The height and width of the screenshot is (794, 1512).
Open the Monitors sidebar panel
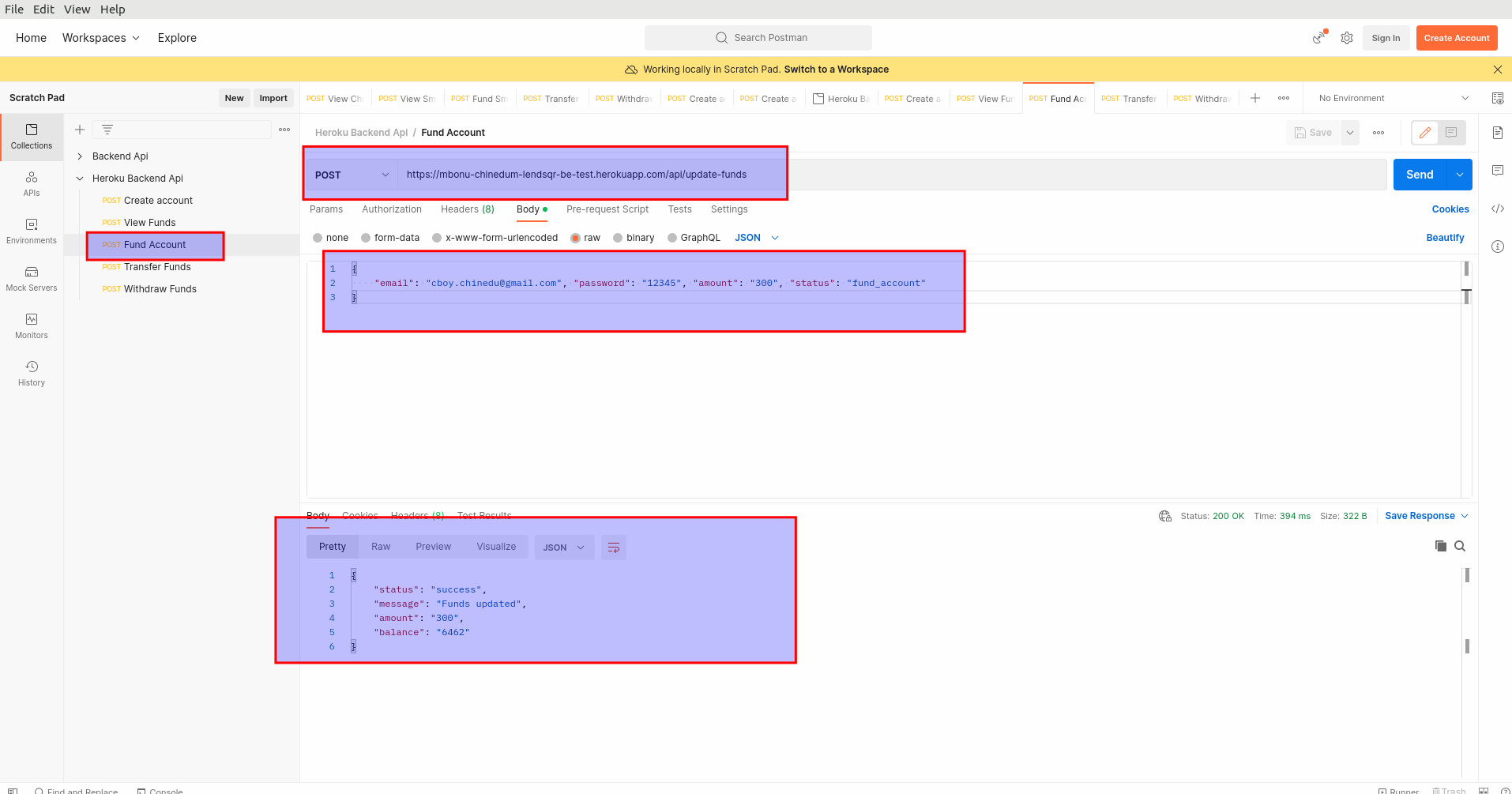(x=32, y=326)
